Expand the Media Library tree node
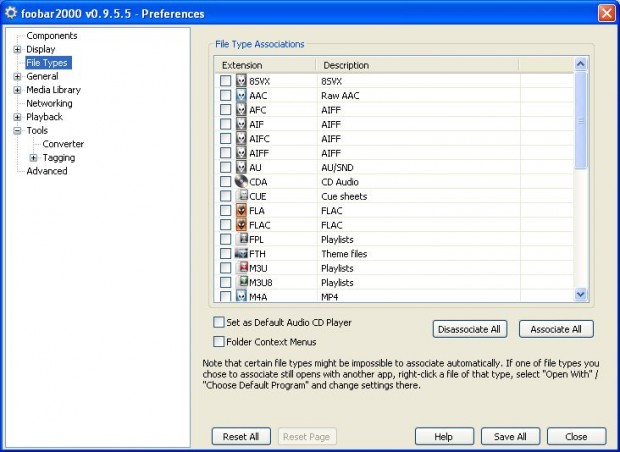 point(17,90)
